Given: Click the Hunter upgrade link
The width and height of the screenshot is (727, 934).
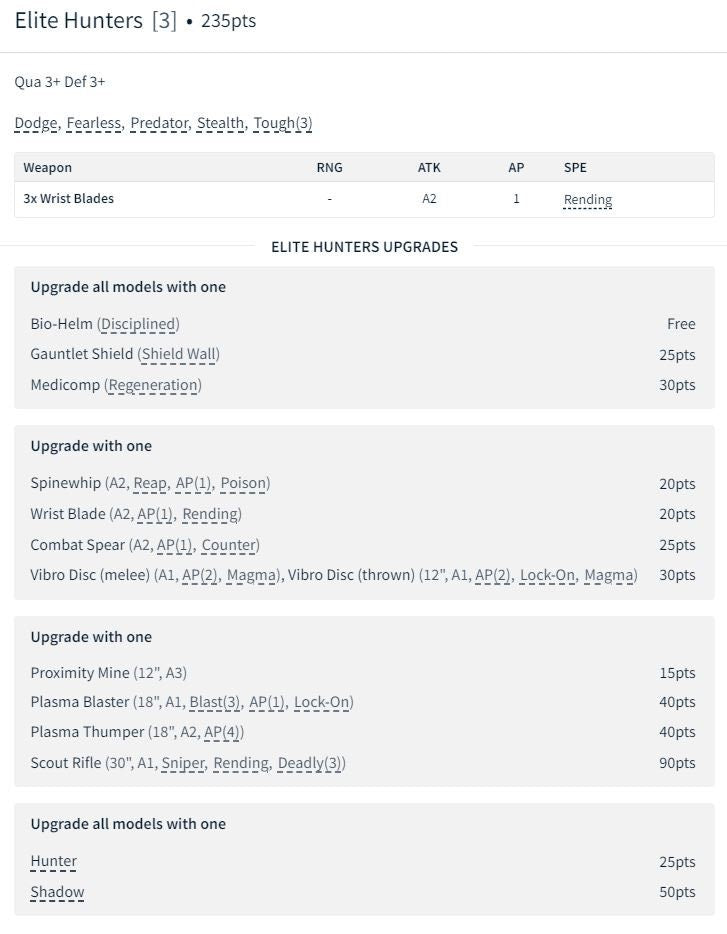Looking at the screenshot, I should pyautogui.click(x=53, y=861).
